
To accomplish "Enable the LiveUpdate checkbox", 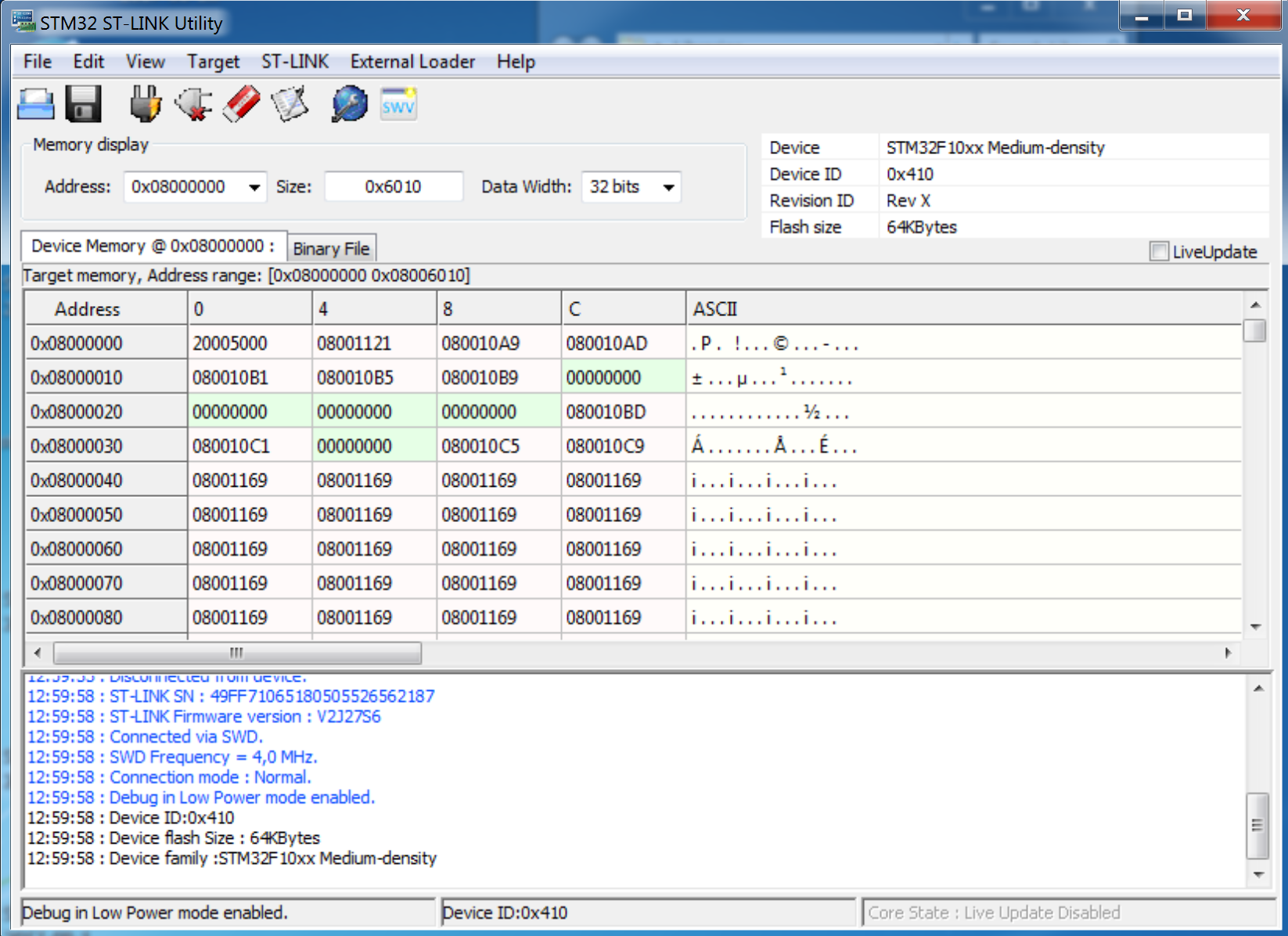I will tap(1159, 251).
